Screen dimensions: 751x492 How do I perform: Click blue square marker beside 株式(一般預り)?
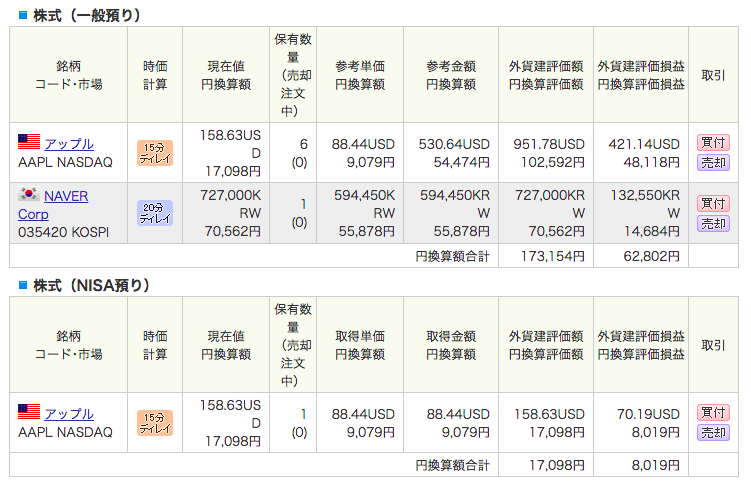23,15
